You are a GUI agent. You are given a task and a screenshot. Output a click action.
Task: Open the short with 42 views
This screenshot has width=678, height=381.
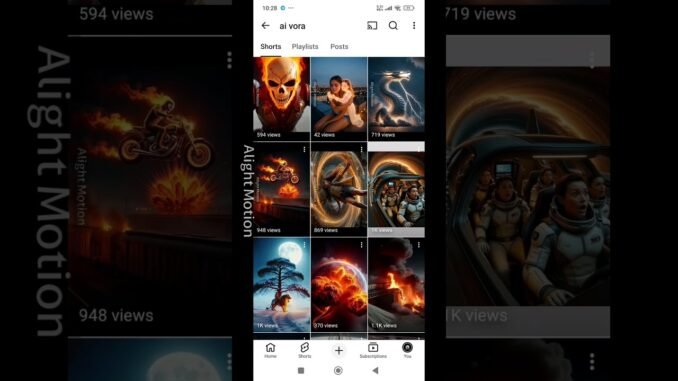[339, 99]
